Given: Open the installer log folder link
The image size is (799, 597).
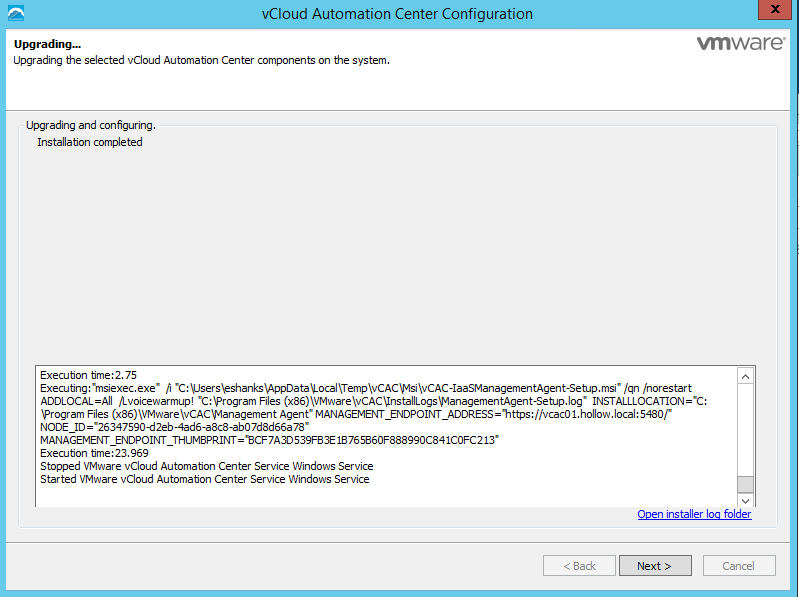Looking at the screenshot, I should coord(694,515).
